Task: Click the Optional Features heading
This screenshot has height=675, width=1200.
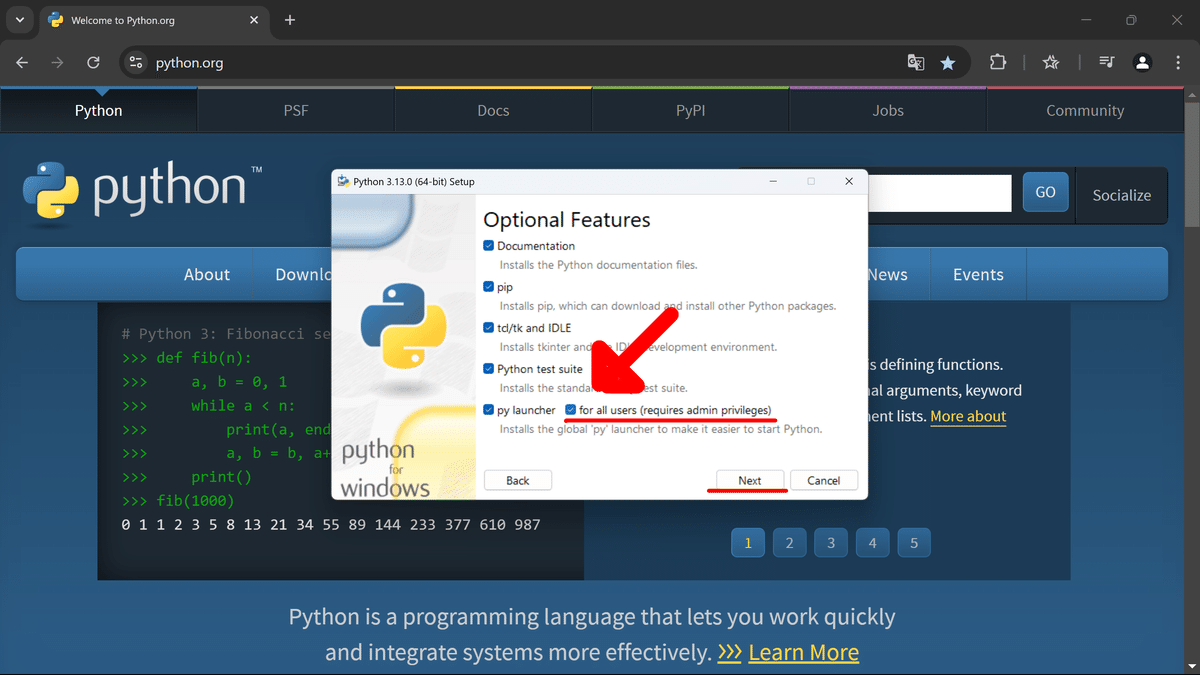Action: 567,220
